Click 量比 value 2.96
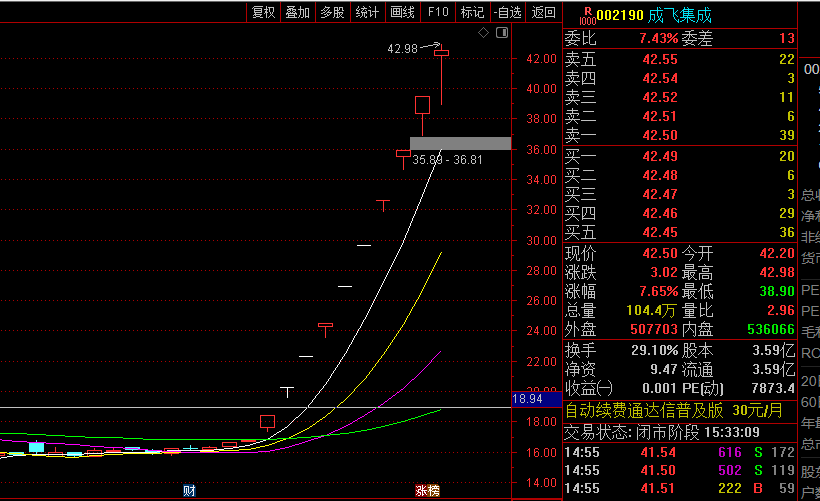This screenshot has height=501, width=820. [x=781, y=310]
